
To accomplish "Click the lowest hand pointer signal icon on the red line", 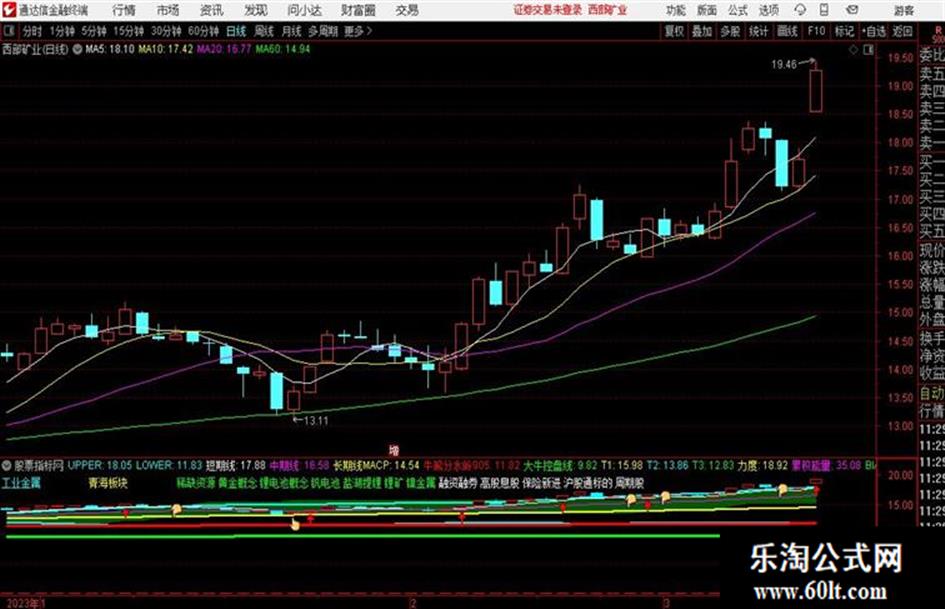I will coord(295,525).
